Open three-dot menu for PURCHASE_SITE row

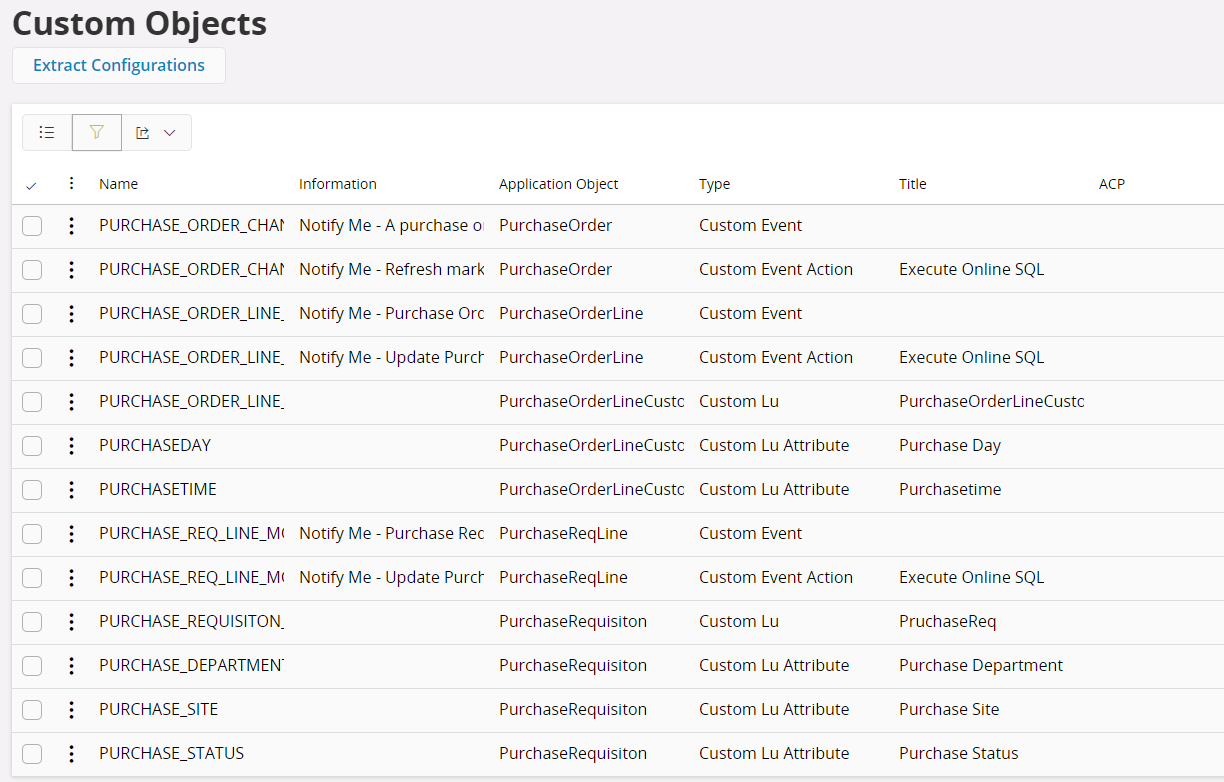71,710
